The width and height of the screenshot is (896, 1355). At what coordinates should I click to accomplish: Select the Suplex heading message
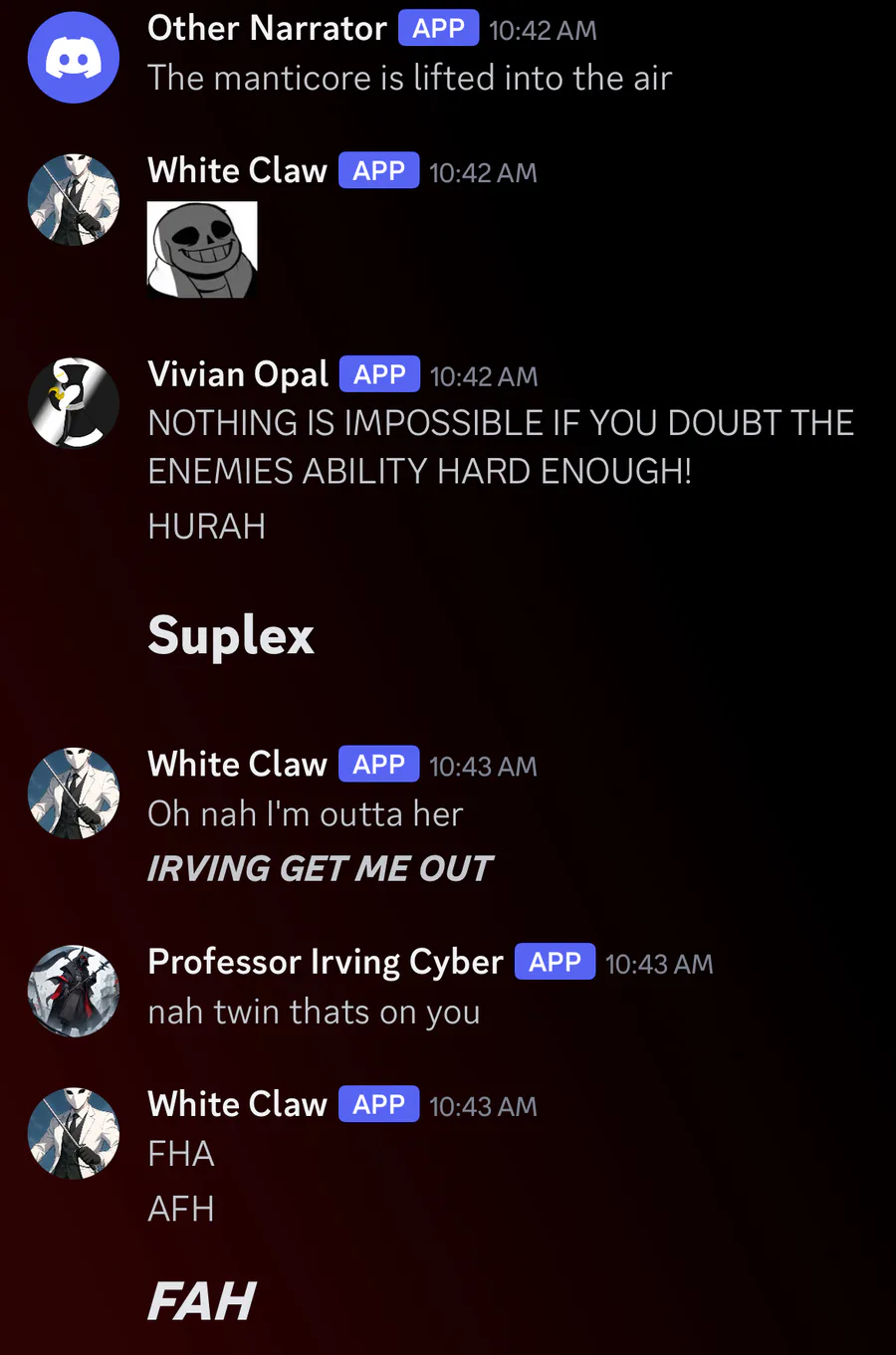click(231, 636)
